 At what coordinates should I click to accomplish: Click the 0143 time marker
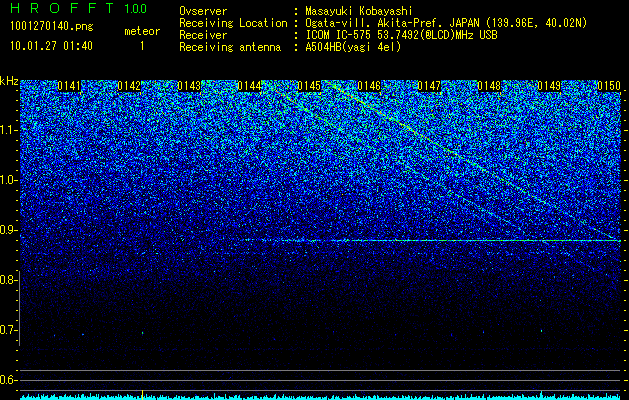click(189, 86)
